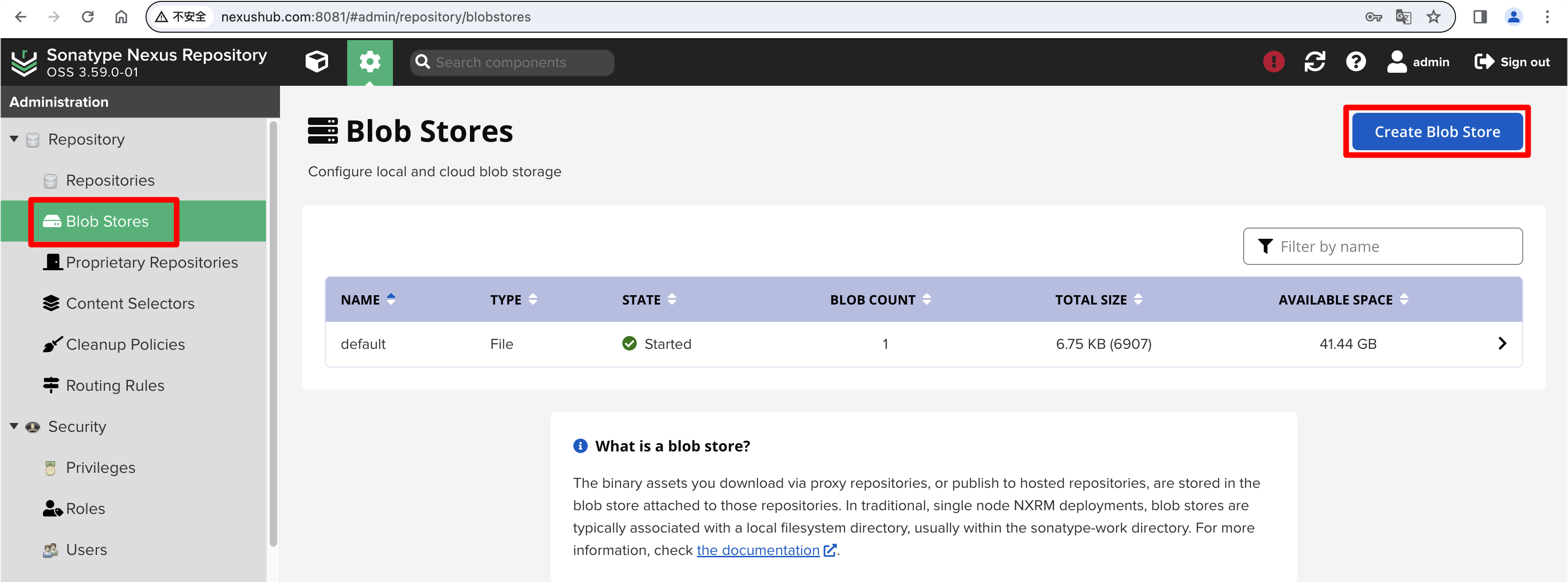Toggle the browser side panel icon
The width and height of the screenshot is (1568, 582).
coord(1480,17)
